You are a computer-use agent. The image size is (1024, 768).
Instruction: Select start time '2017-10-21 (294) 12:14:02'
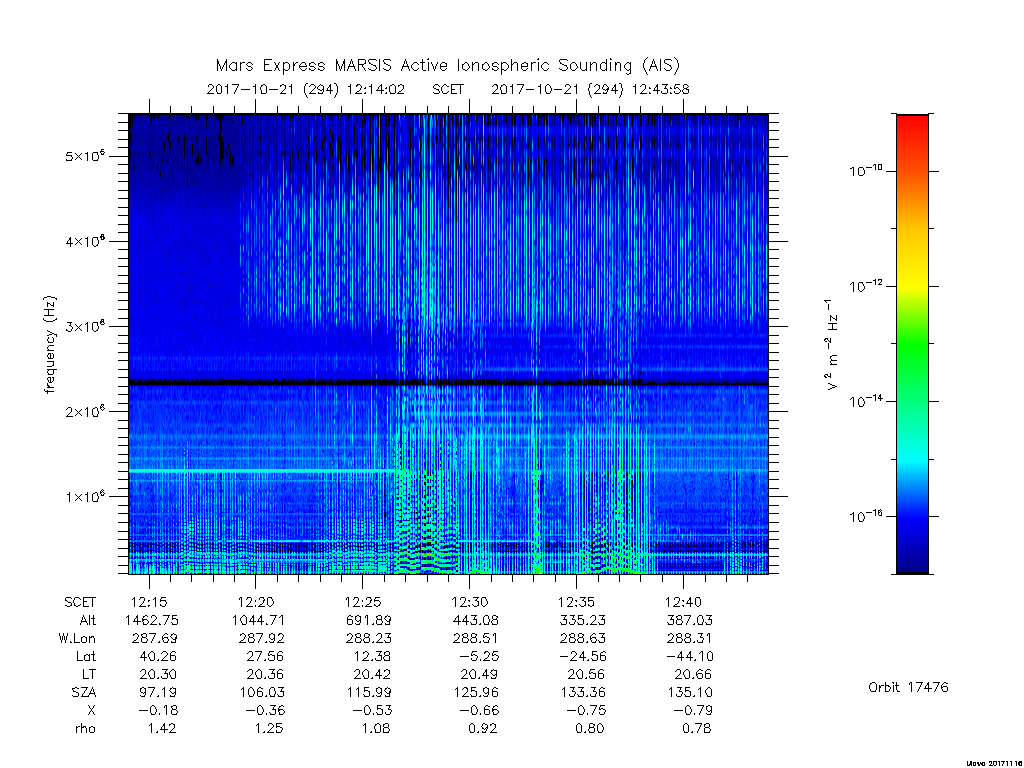click(306, 89)
